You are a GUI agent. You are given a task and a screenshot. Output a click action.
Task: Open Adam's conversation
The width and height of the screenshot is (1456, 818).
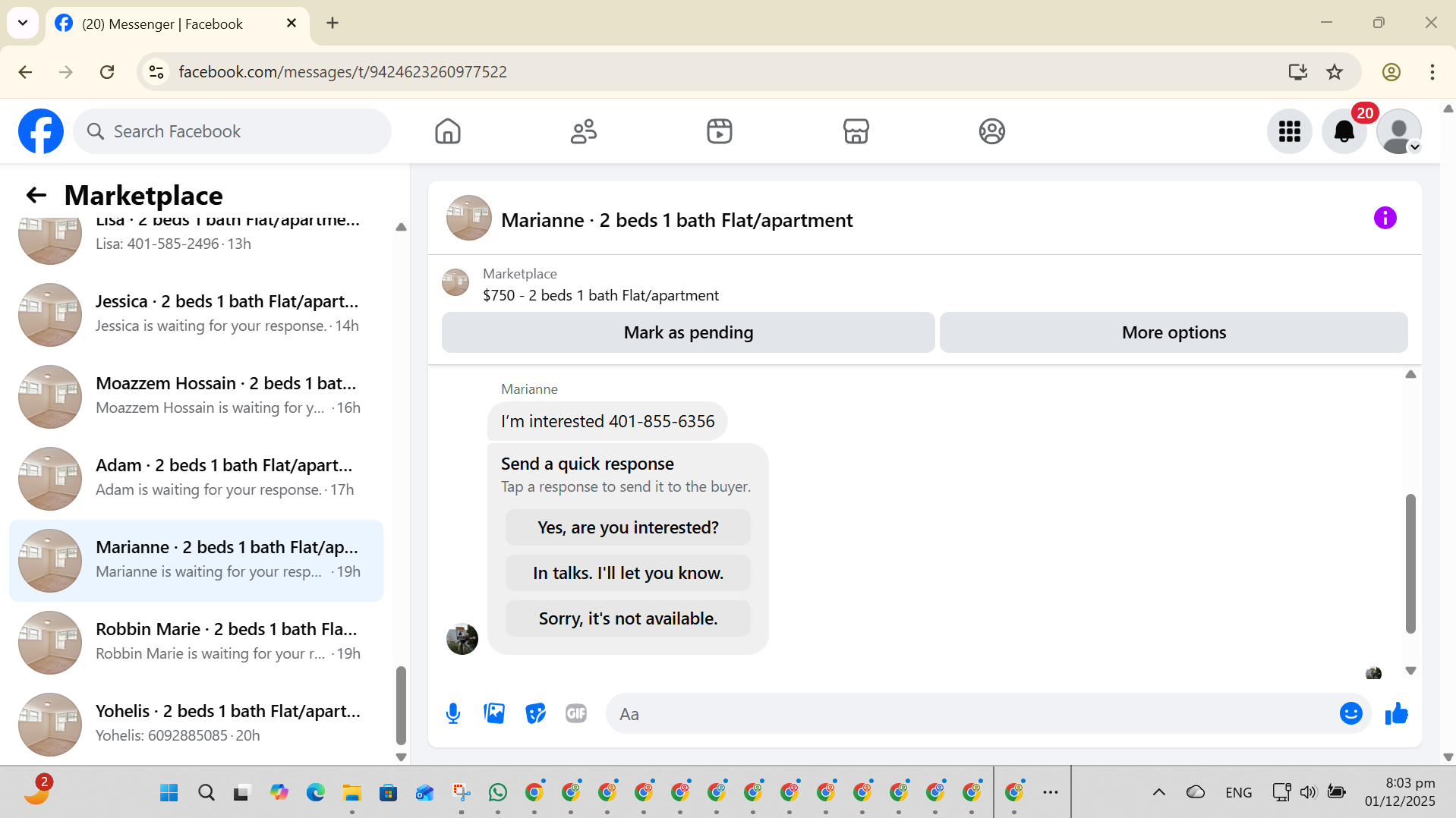pos(196,478)
